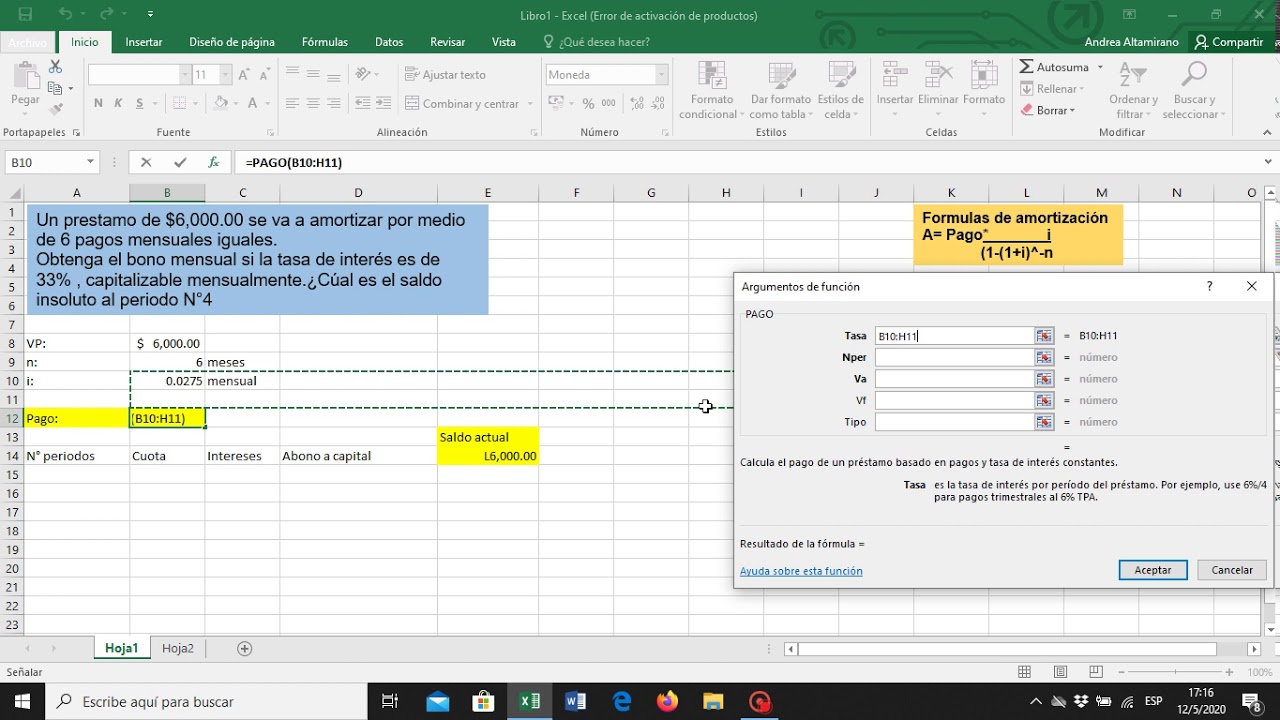Open Buscar y seleccionar menu
1280x720 pixels.
point(1196,90)
